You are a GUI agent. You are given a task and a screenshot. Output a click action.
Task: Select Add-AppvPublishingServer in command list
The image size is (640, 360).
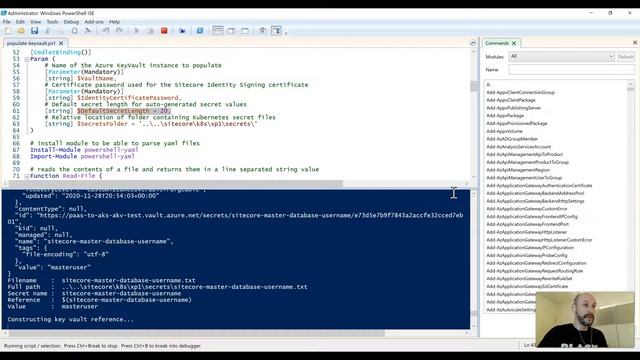(x=513, y=108)
